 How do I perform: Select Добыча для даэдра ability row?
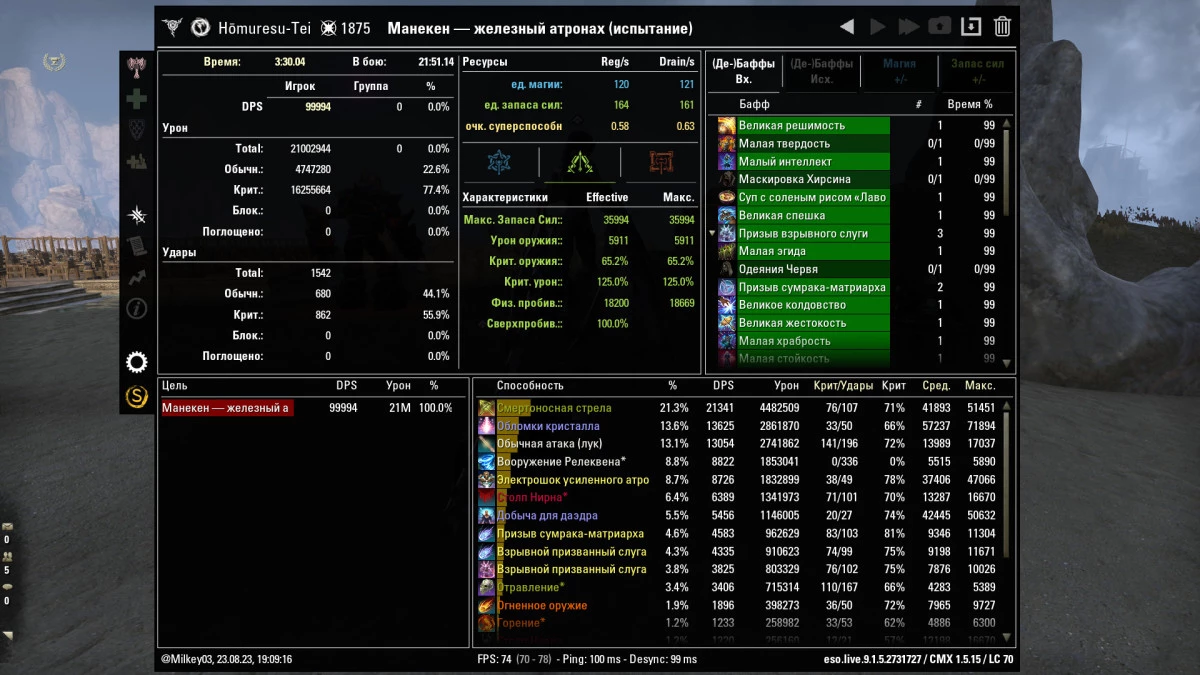point(738,516)
